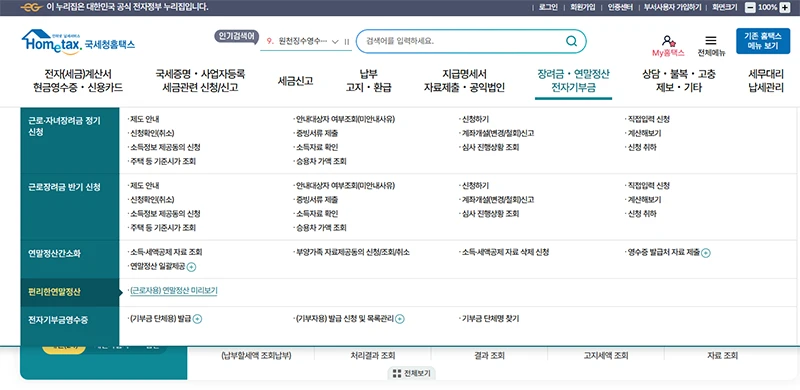Click 로그인 link in top bar

tap(548, 7)
